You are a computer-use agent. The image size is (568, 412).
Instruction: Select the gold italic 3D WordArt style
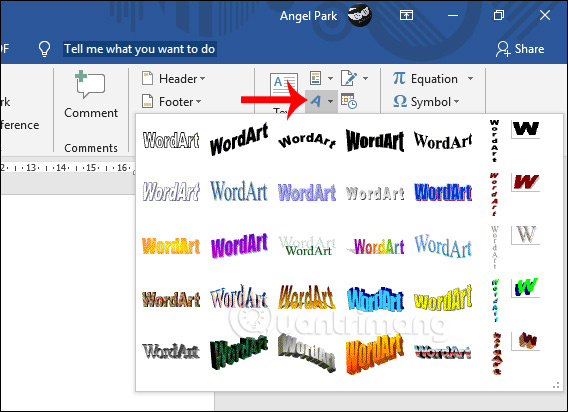(x=307, y=297)
